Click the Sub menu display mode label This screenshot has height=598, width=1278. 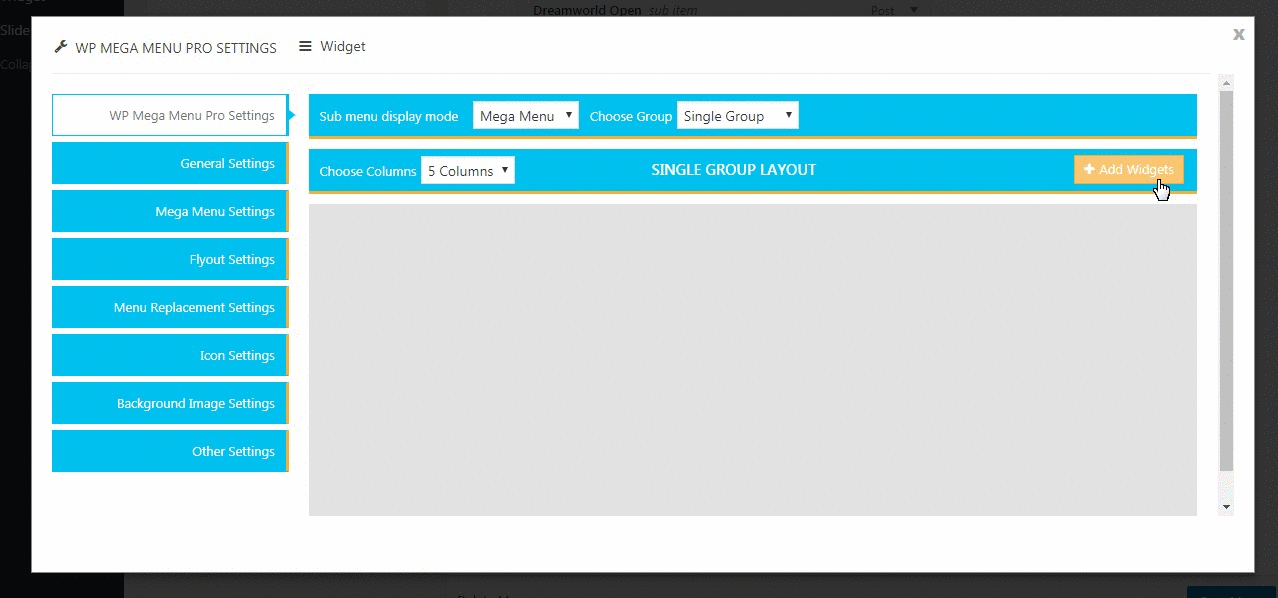coord(389,116)
